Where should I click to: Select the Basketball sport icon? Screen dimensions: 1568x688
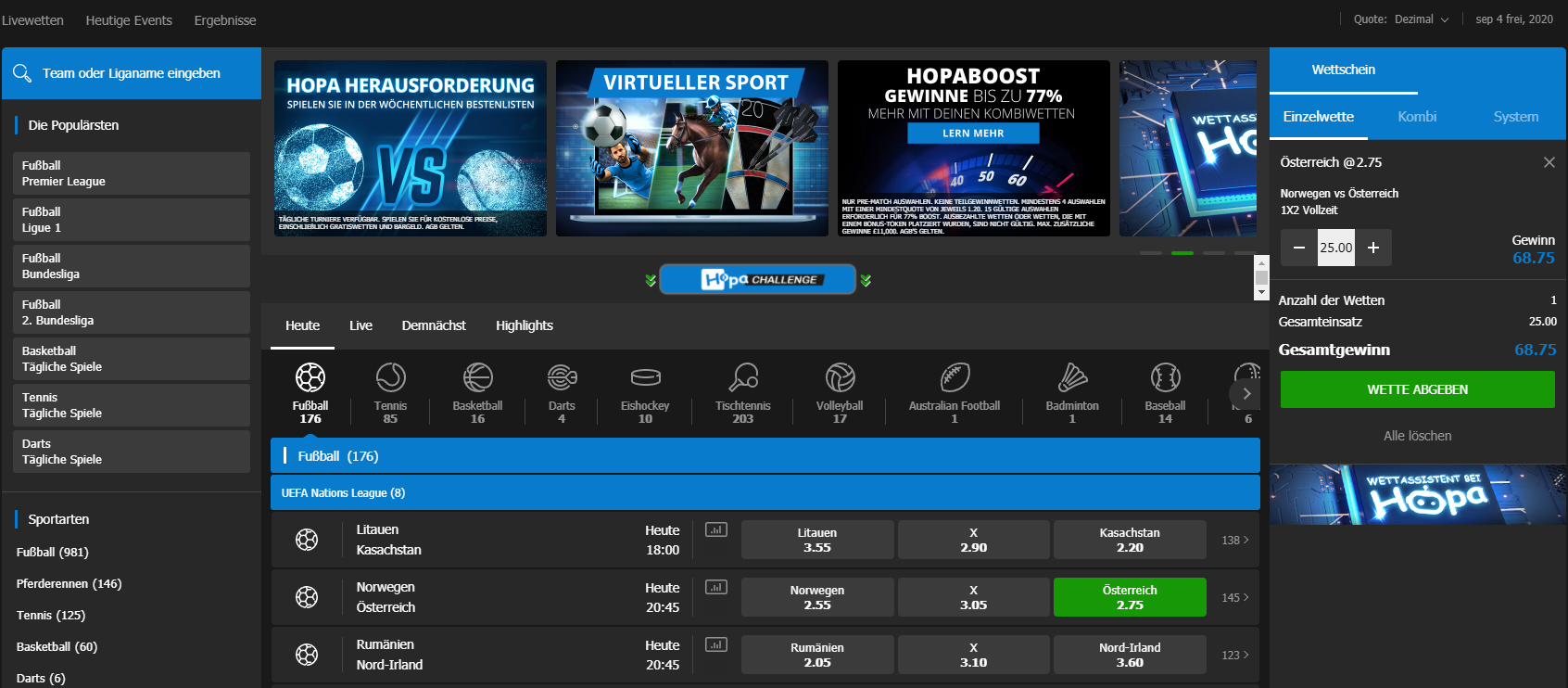tap(477, 378)
